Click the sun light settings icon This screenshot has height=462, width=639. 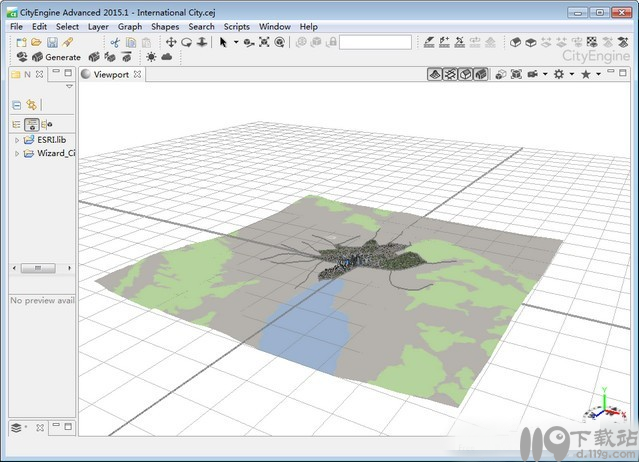pyautogui.click(x=151, y=57)
